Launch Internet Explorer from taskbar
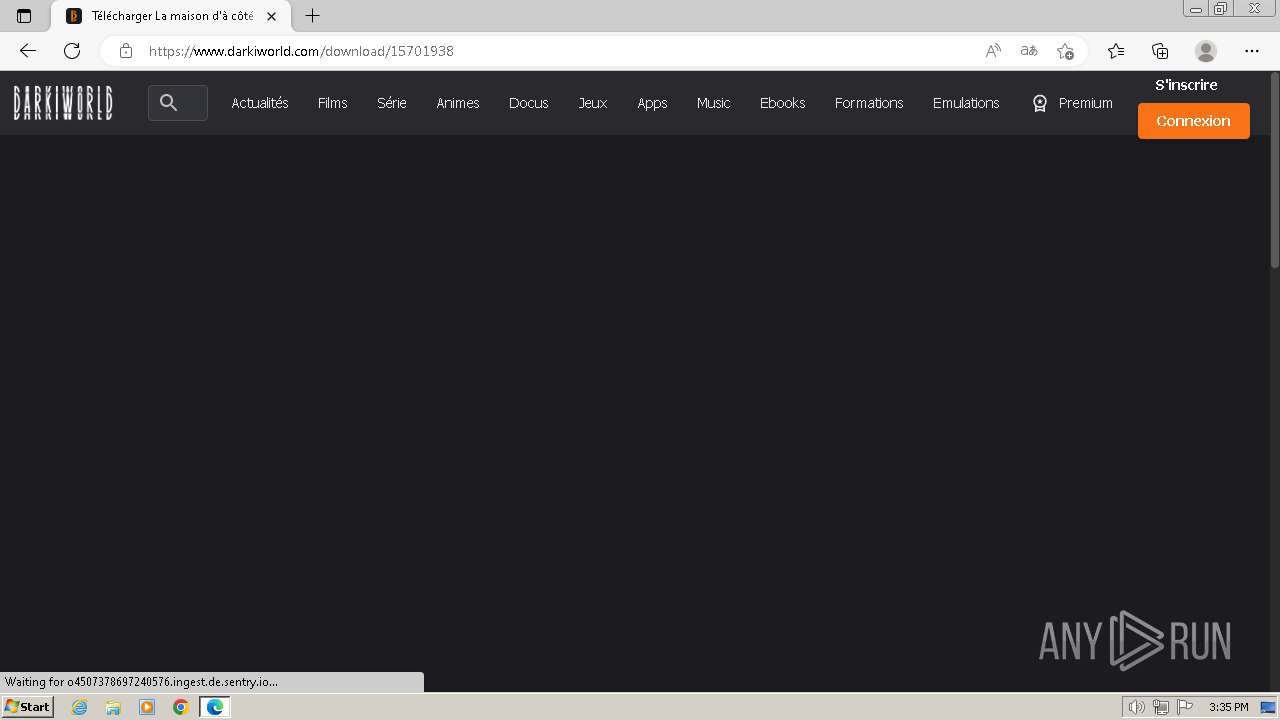The width and height of the screenshot is (1280, 720). (79, 707)
